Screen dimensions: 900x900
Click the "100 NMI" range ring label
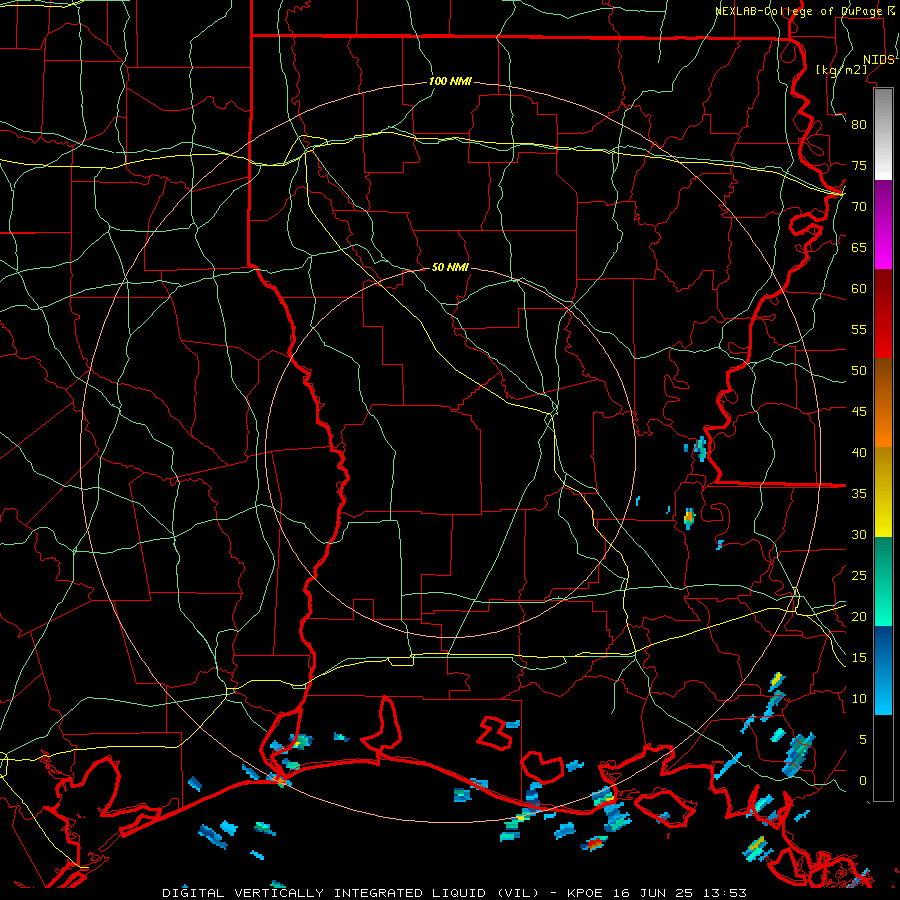coord(450,82)
